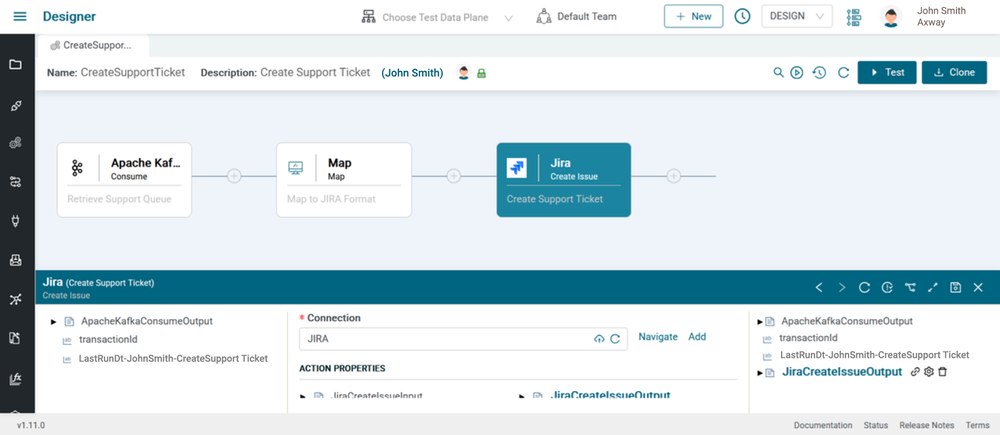Image resolution: width=1000 pixels, height=435 pixels.
Task: Expand ApacheKafkaConsumeOutput in left tree
Action: point(54,321)
